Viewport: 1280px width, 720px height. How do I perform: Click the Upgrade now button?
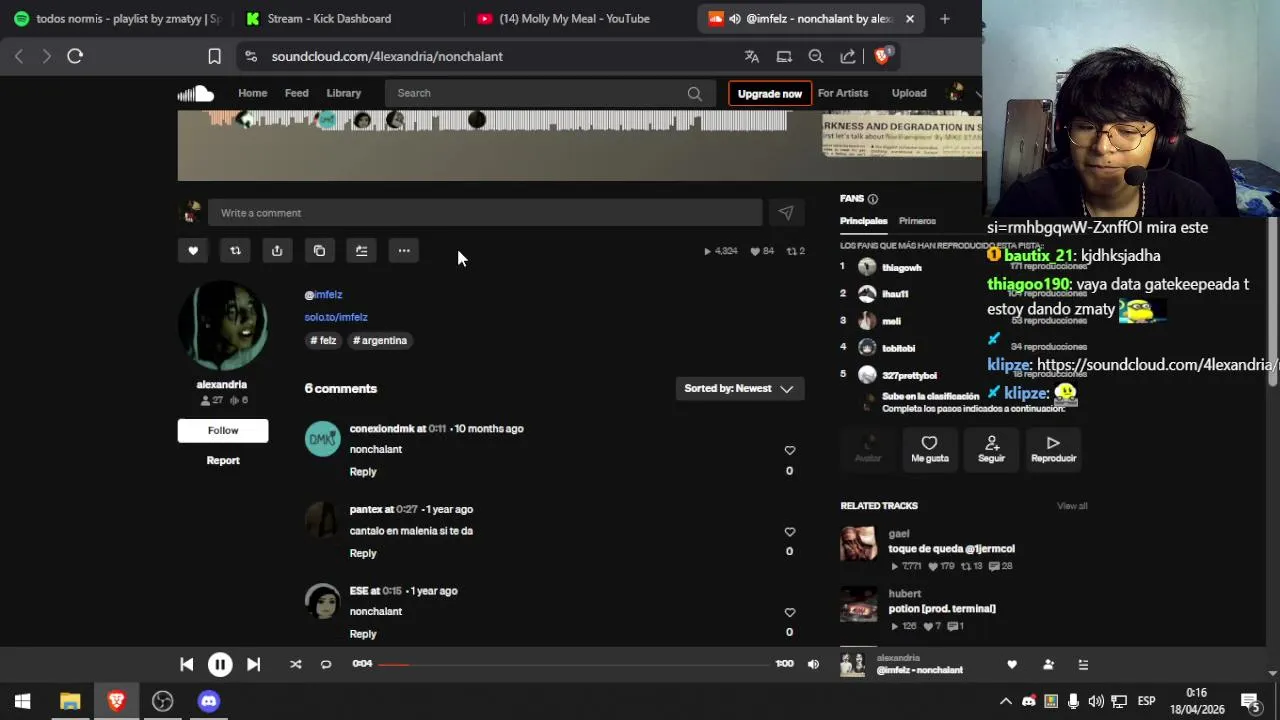770,93
